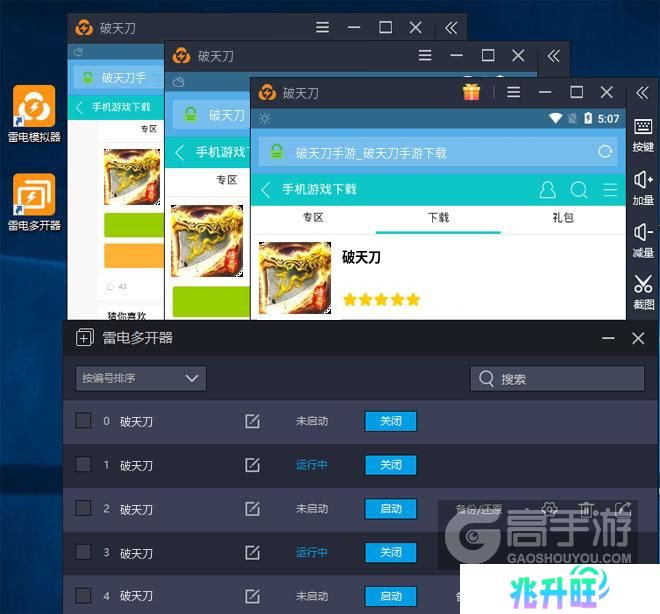The height and width of the screenshot is (614, 660).
Task: Click back arrow in middle window's teal bar
Action: point(180,152)
